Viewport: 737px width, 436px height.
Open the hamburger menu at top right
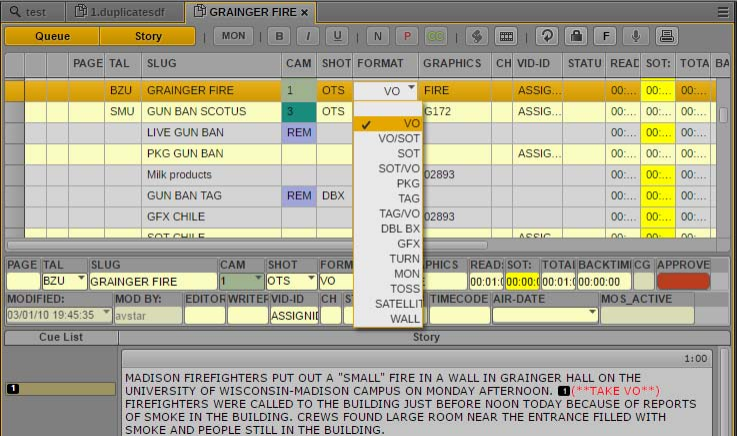[723, 12]
